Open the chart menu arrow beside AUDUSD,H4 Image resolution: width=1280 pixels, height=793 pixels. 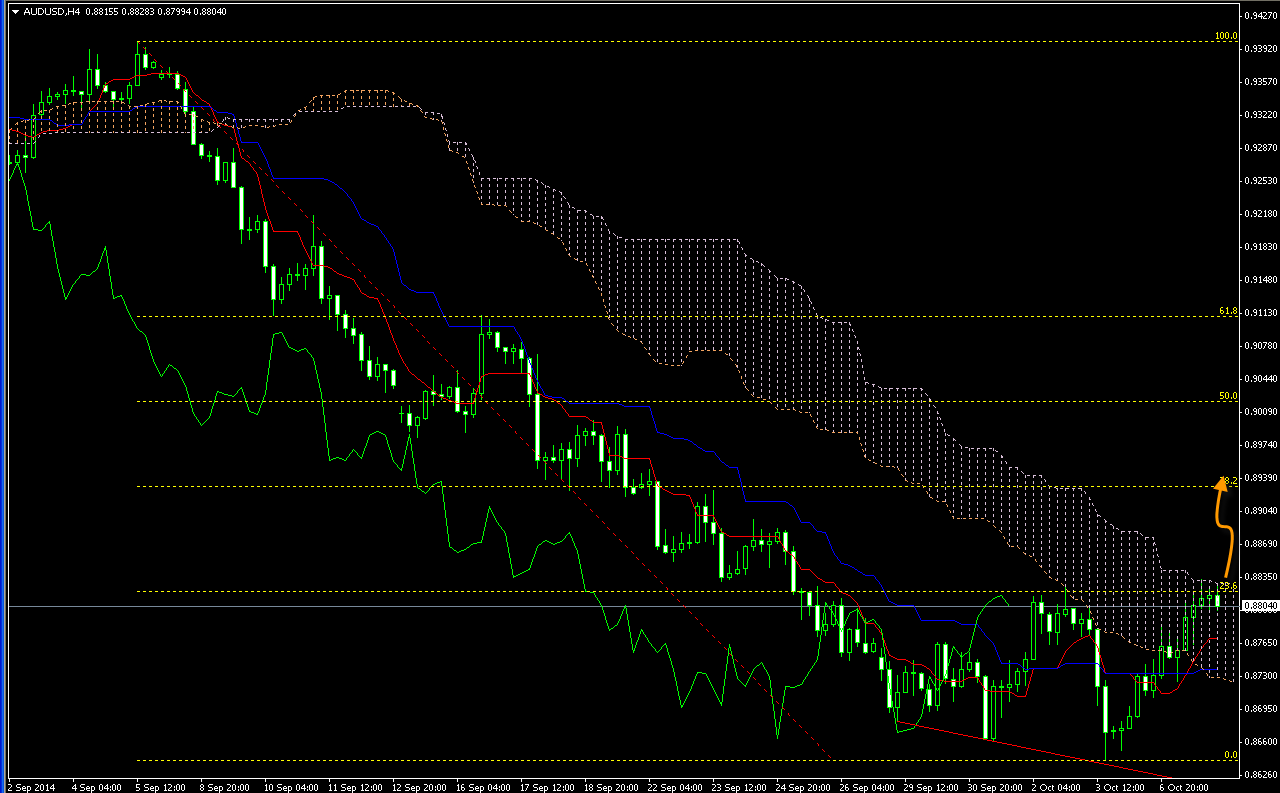click(15, 11)
